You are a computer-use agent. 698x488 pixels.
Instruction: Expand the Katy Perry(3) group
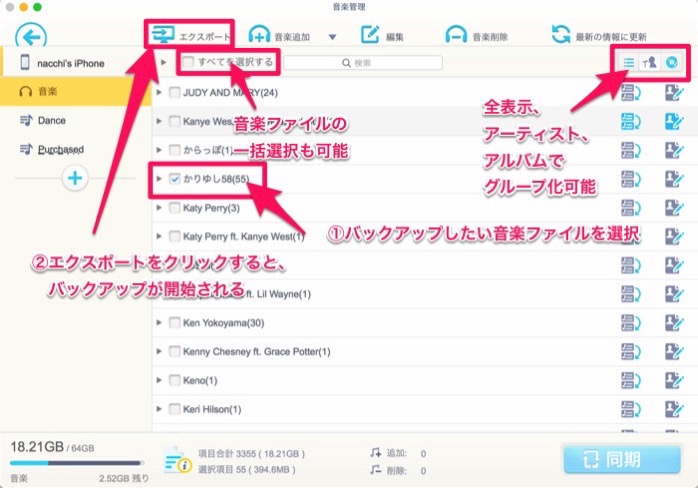pos(161,208)
